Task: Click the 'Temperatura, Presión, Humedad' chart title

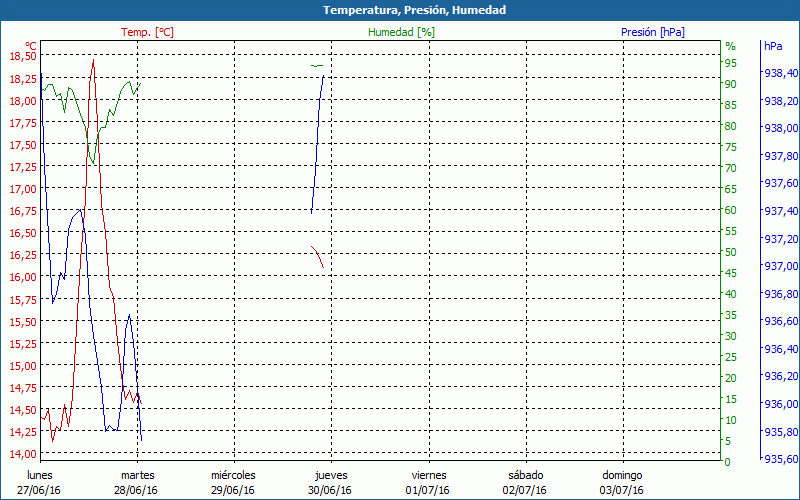Action: point(400,10)
